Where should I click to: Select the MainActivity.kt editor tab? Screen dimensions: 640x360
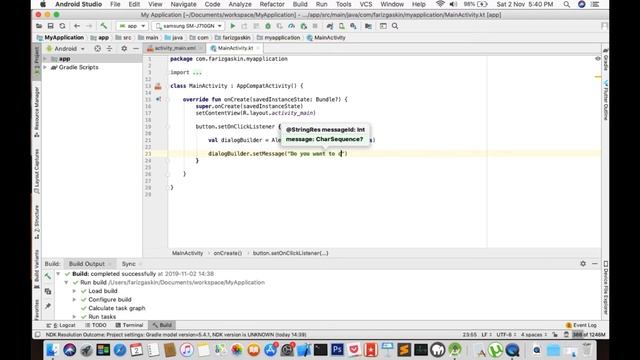click(235, 48)
